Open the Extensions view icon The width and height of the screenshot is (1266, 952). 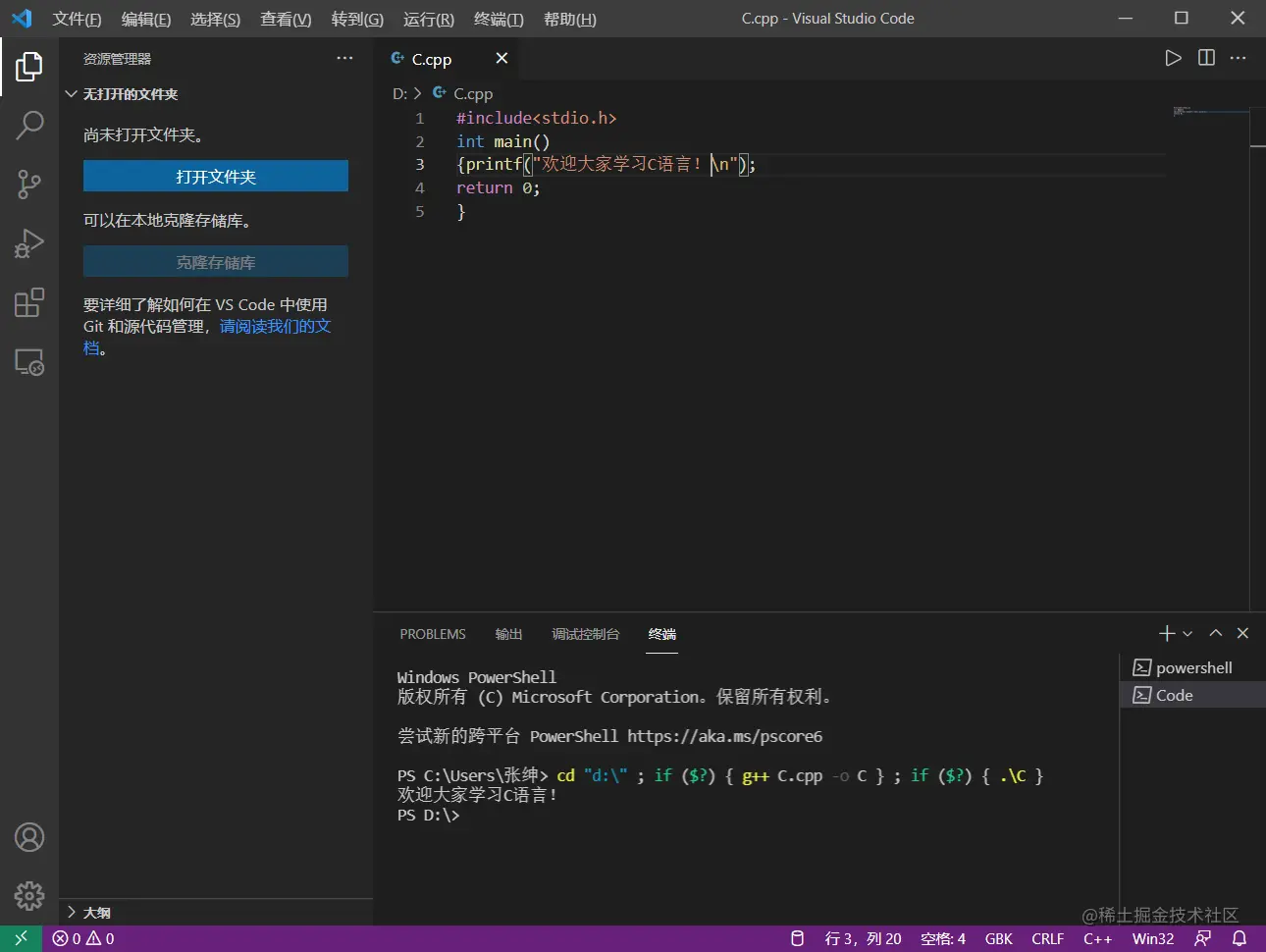tap(29, 302)
